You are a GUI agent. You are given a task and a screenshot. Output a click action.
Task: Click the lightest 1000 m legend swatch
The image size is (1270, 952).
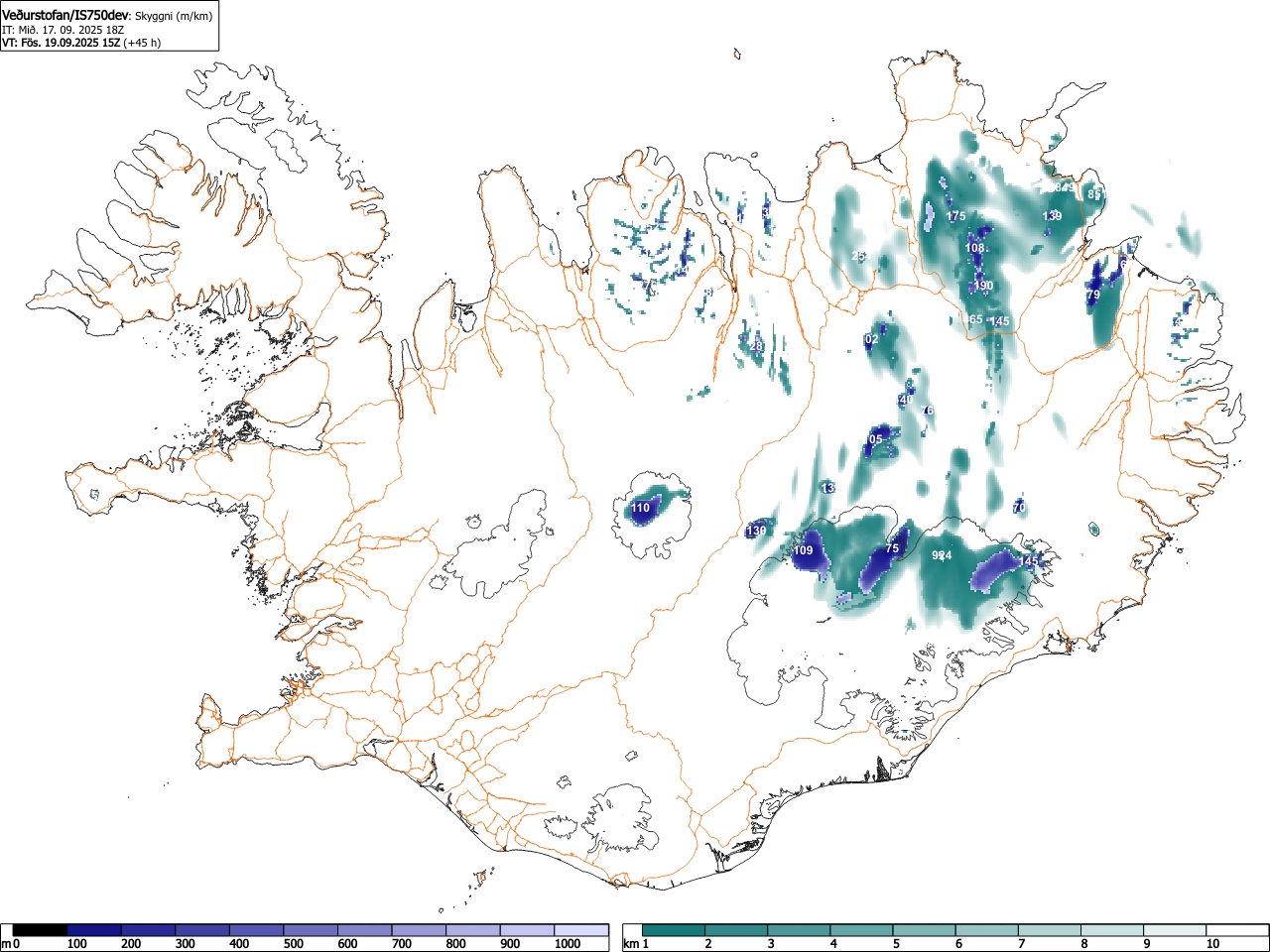coord(581,930)
